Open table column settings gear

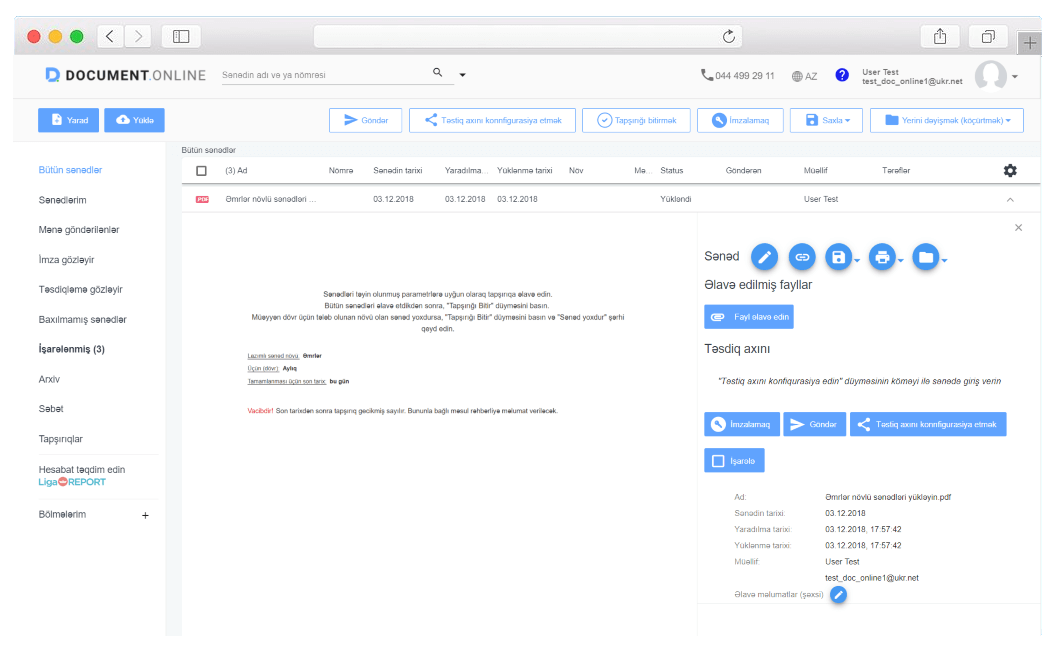1010,171
